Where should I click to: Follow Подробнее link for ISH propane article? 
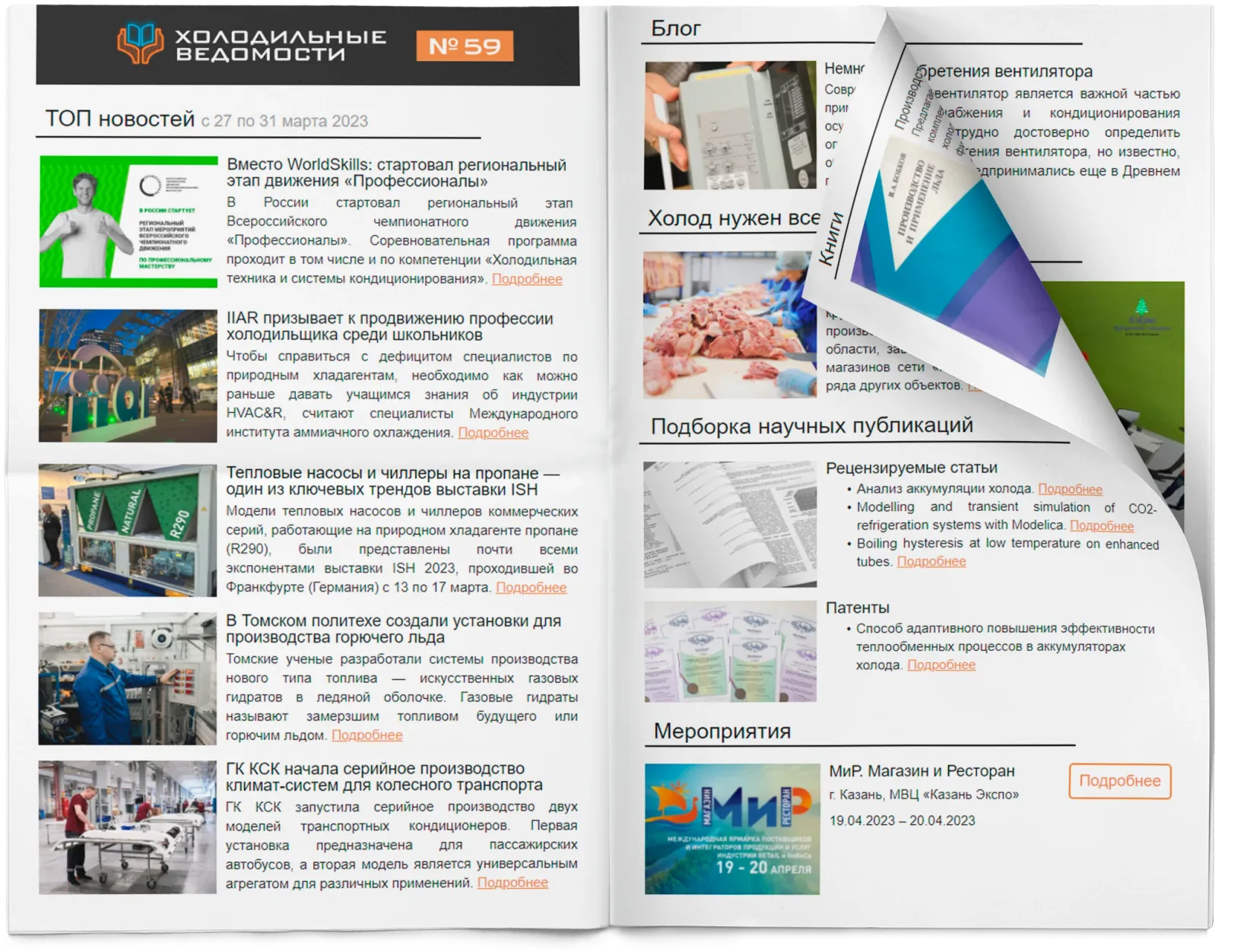click(531, 588)
